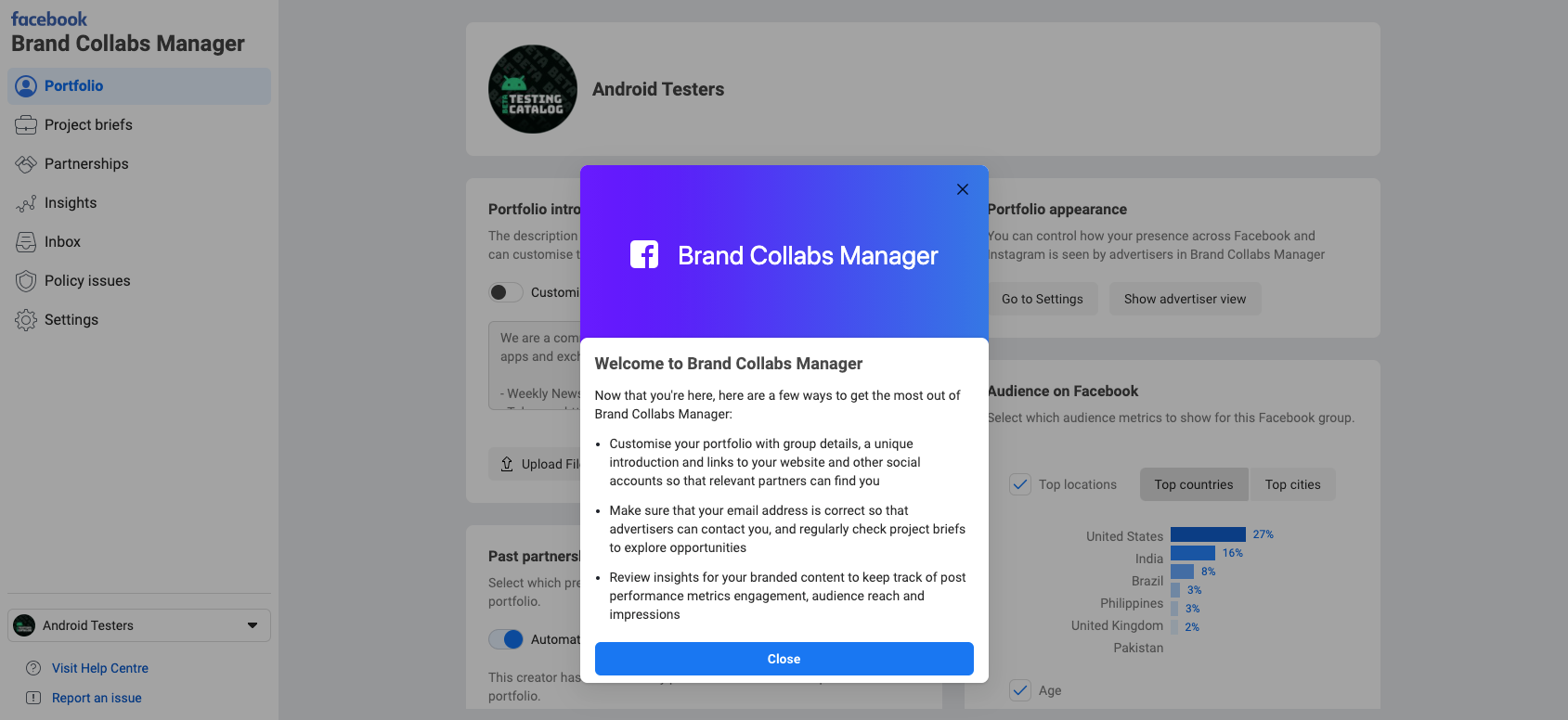1568x720 pixels.
Task: Click the United States 27% bar
Action: coord(1208,534)
